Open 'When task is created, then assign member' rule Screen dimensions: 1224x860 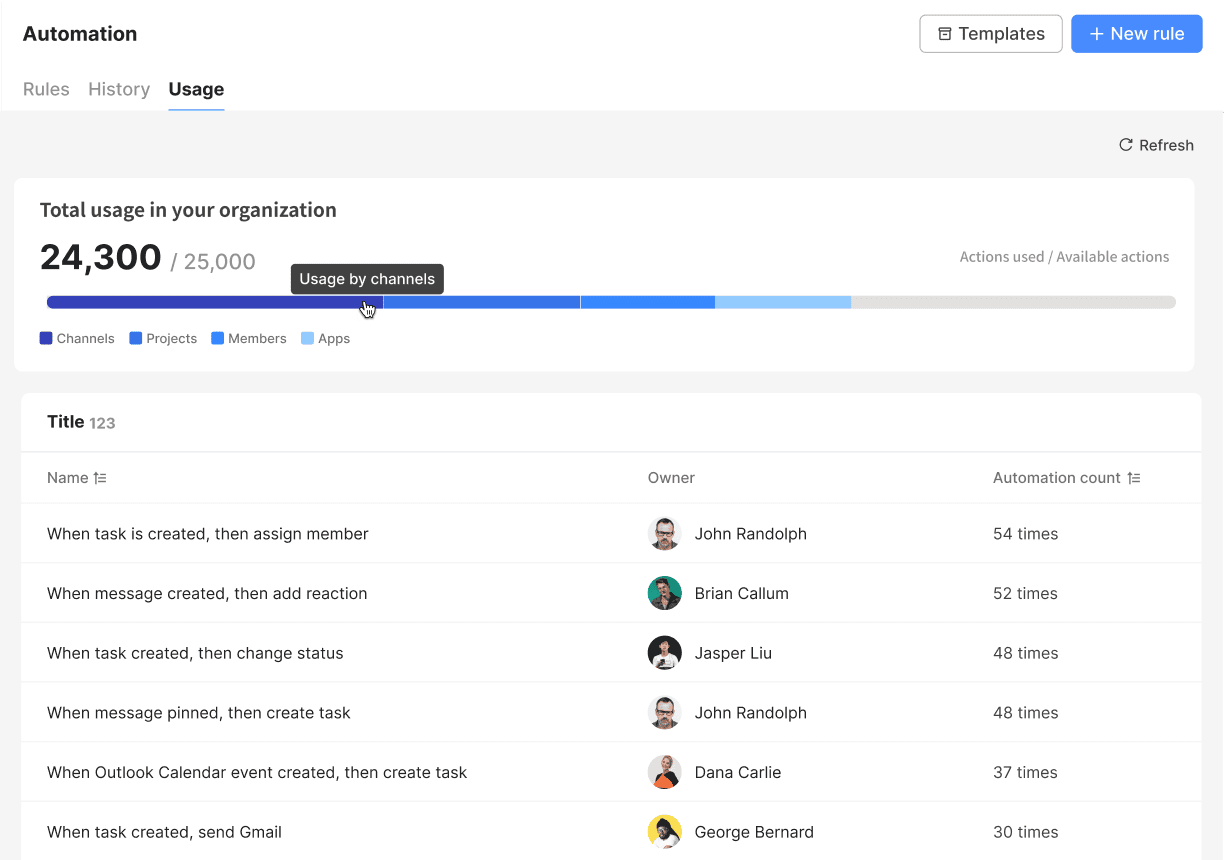tap(208, 534)
